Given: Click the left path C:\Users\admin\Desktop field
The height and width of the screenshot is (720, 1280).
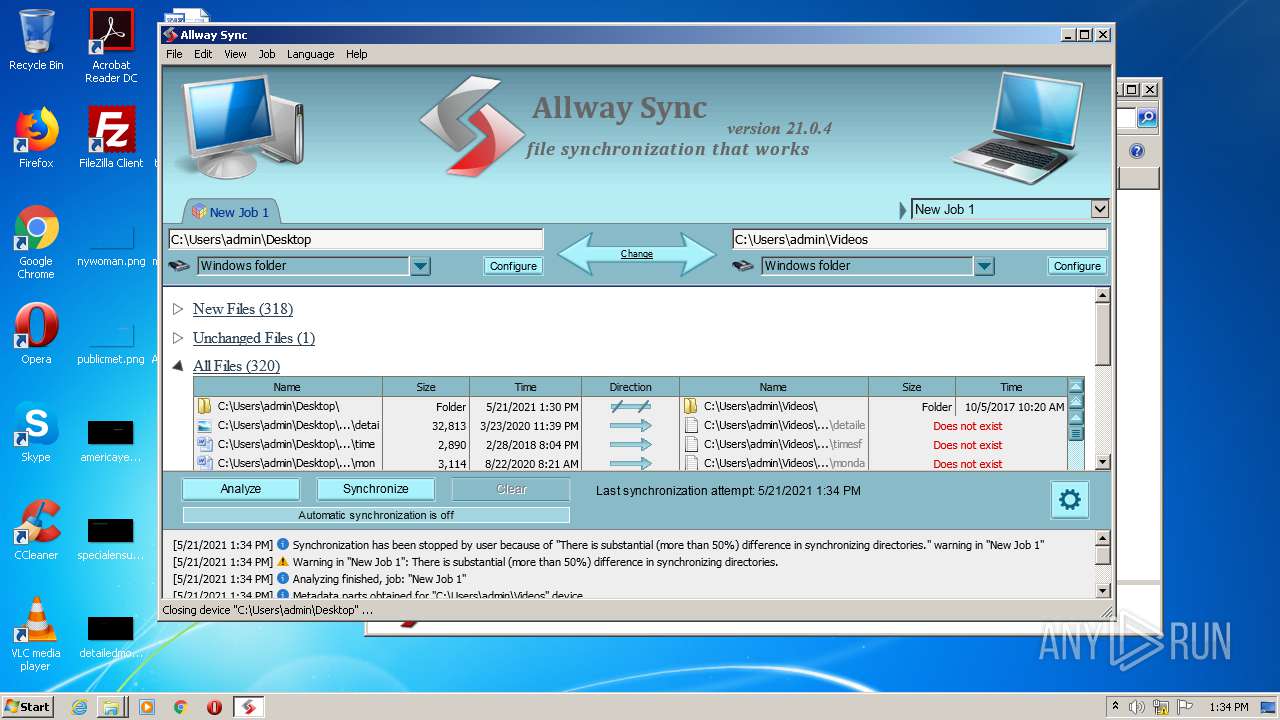Looking at the screenshot, I should pyautogui.click(x=356, y=239).
